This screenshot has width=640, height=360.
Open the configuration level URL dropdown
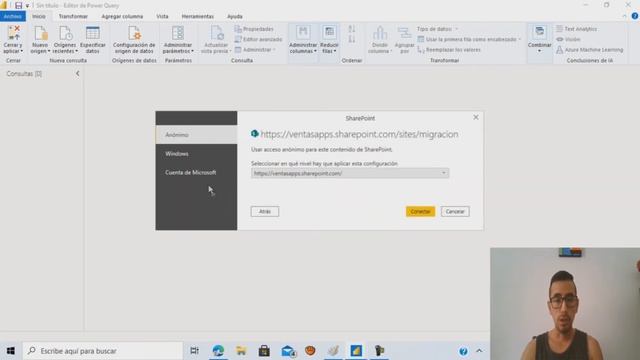pyautogui.click(x=350, y=173)
